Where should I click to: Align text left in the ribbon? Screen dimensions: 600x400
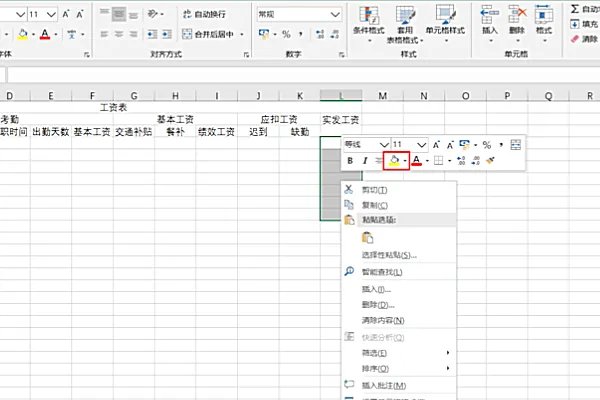pyautogui.click(x=104, y=34)
